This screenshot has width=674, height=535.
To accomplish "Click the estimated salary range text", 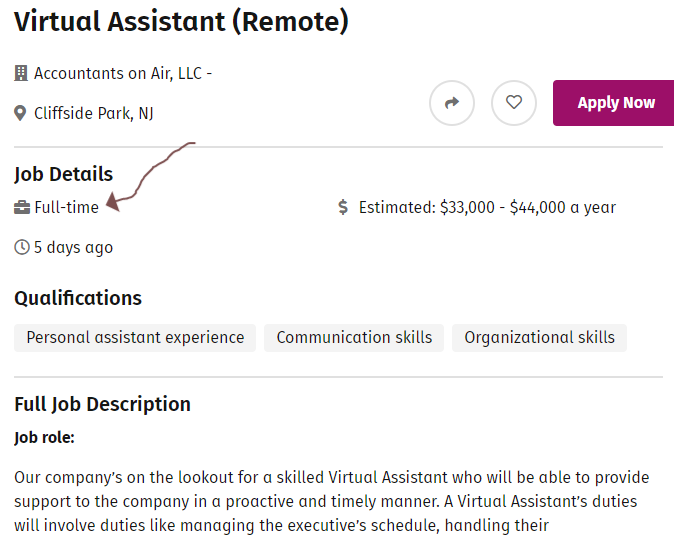I will coord(487,208).
